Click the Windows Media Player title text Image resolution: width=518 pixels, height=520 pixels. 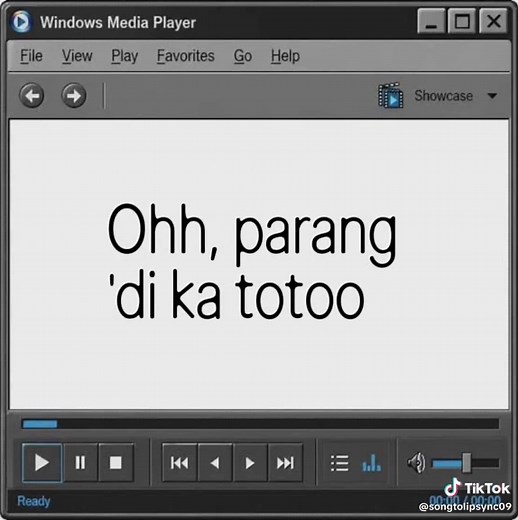(118, 23)
